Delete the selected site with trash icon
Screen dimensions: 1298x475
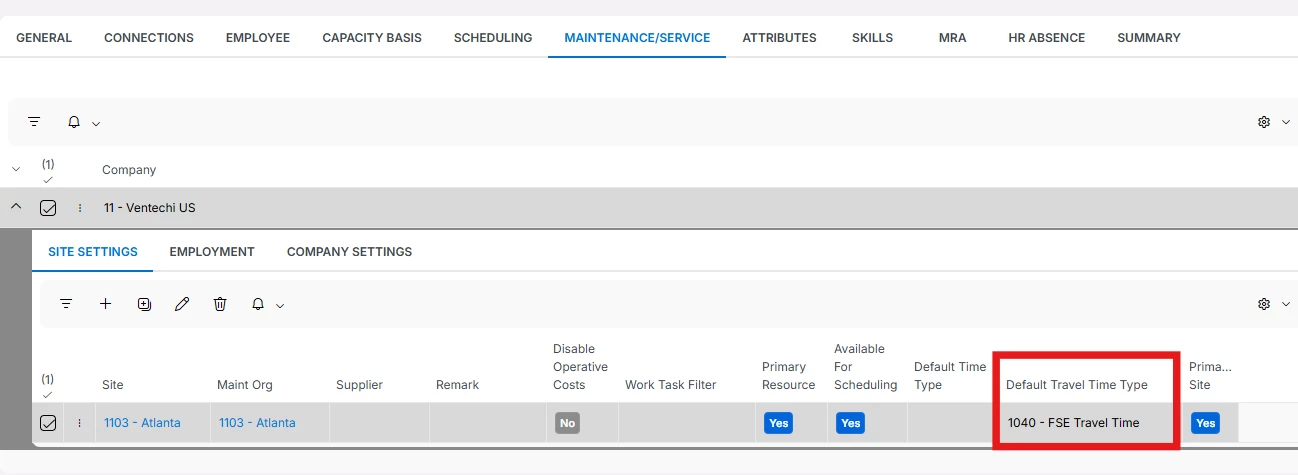(220, 304)
